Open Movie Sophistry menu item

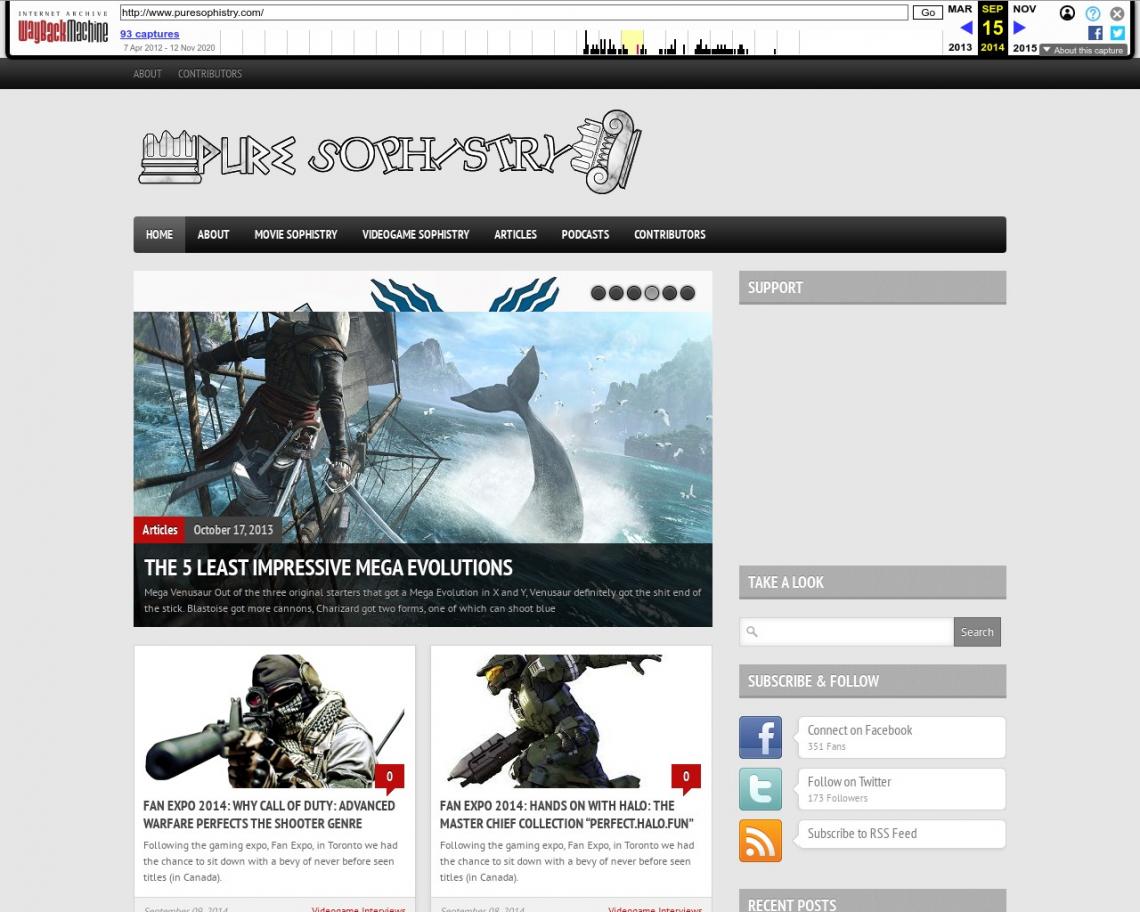coord(296,235)
